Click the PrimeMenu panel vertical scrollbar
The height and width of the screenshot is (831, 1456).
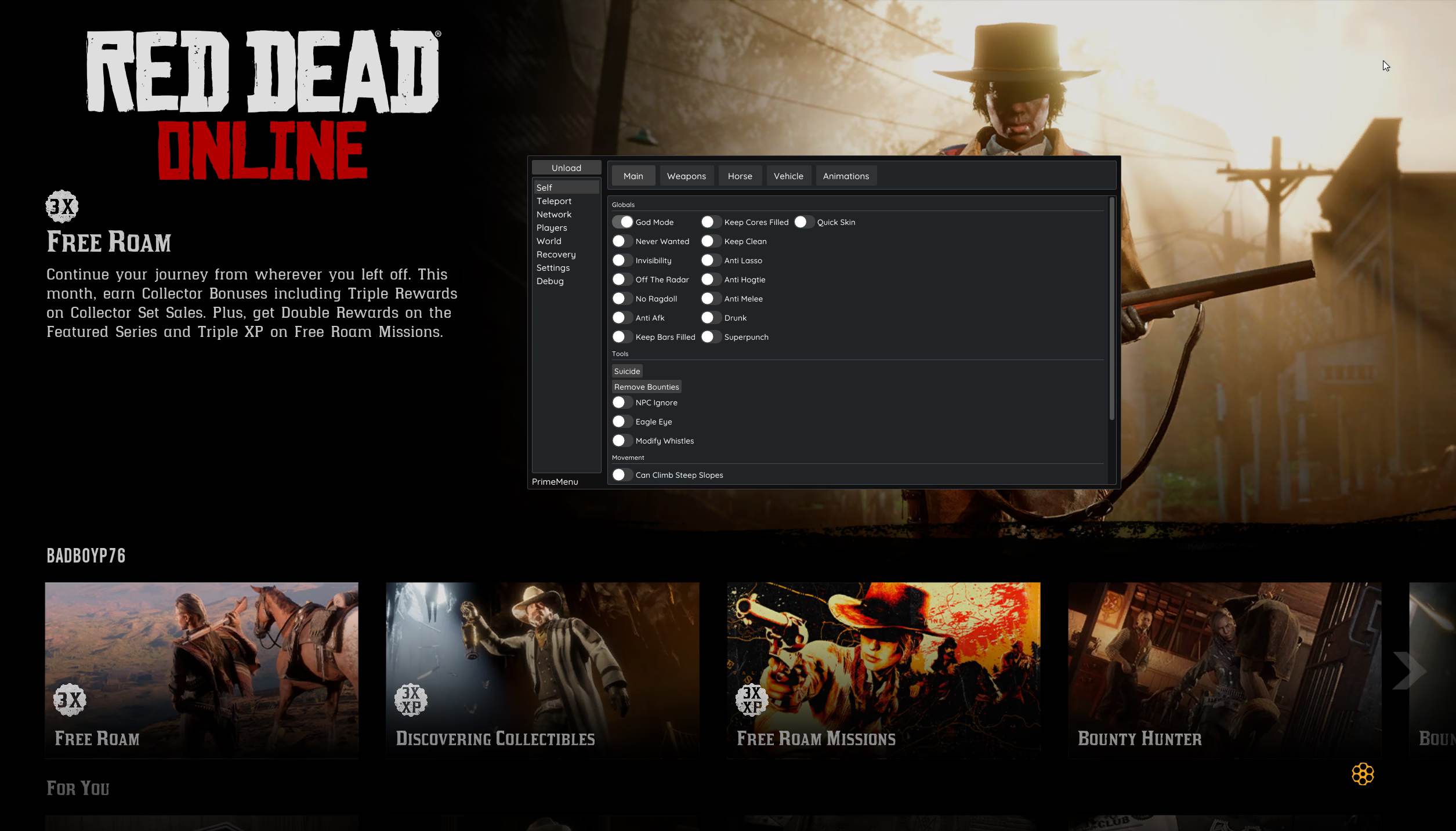pos(1111,308)
